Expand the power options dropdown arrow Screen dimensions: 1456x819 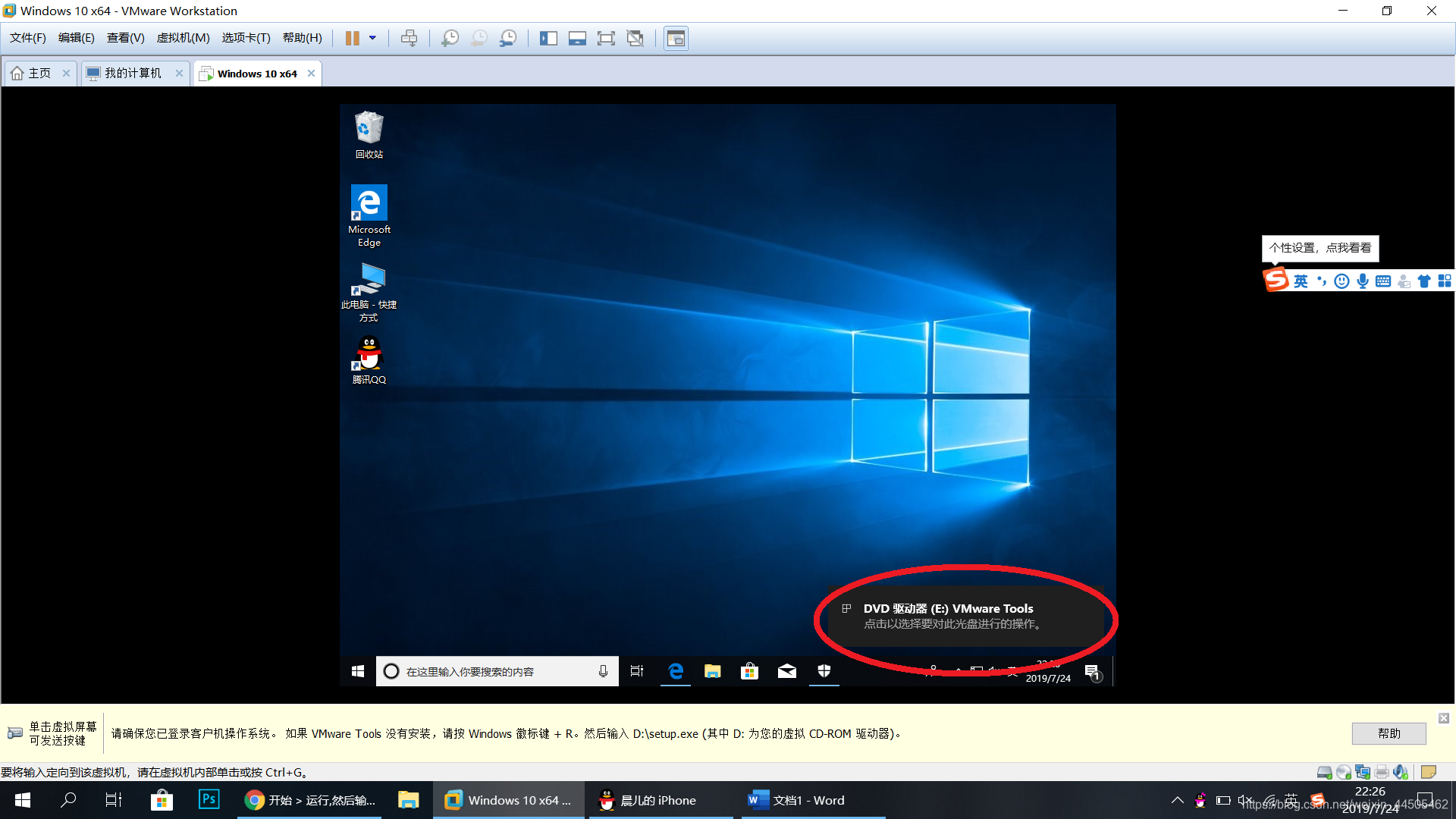coord(372,38)
